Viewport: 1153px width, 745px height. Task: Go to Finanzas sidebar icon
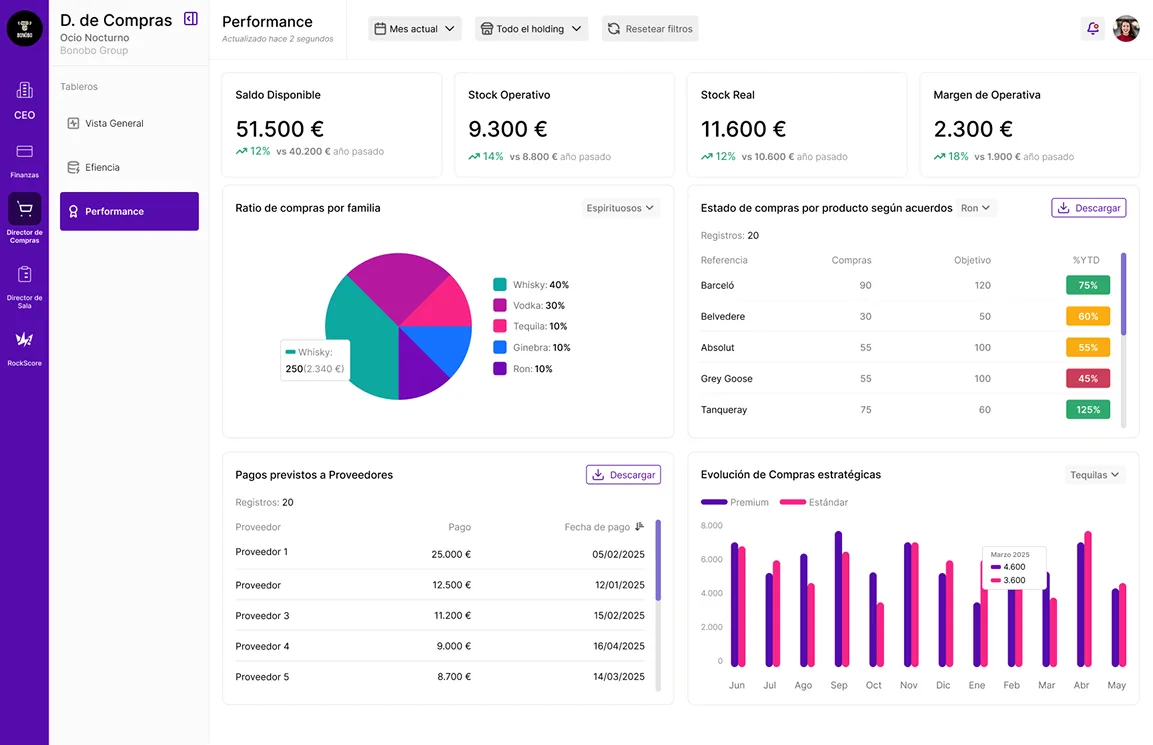point(24,152)
